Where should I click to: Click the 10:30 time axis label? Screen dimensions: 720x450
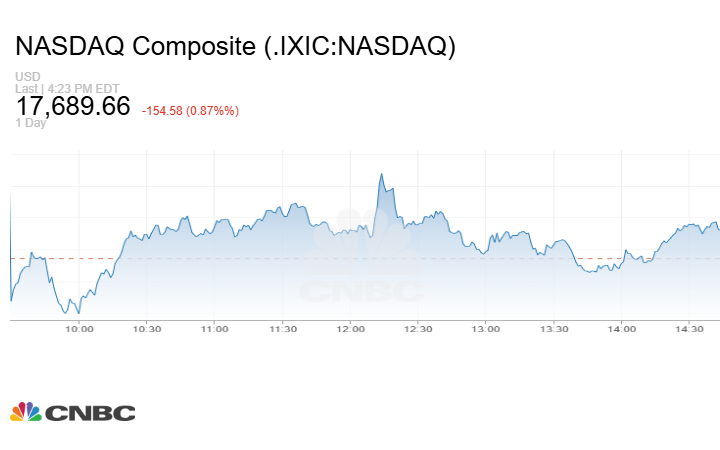pyautogui.click(x=147, y=329)
